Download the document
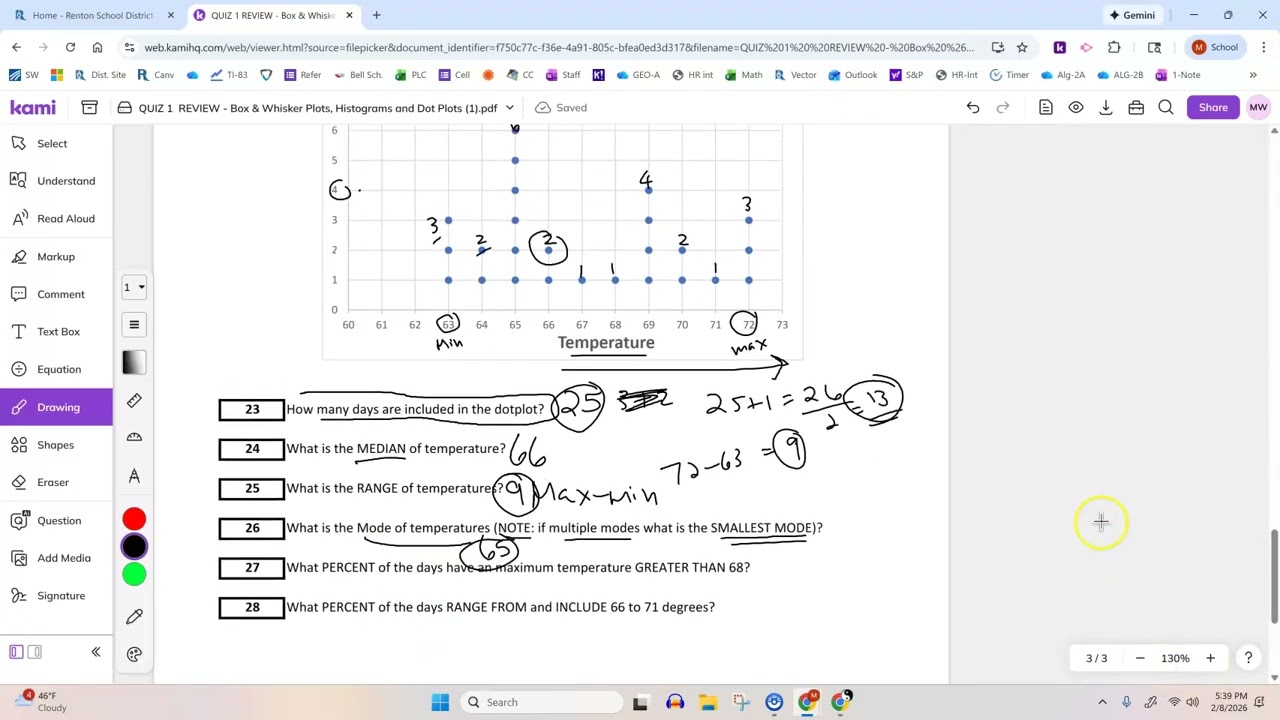 [1106, 107]
